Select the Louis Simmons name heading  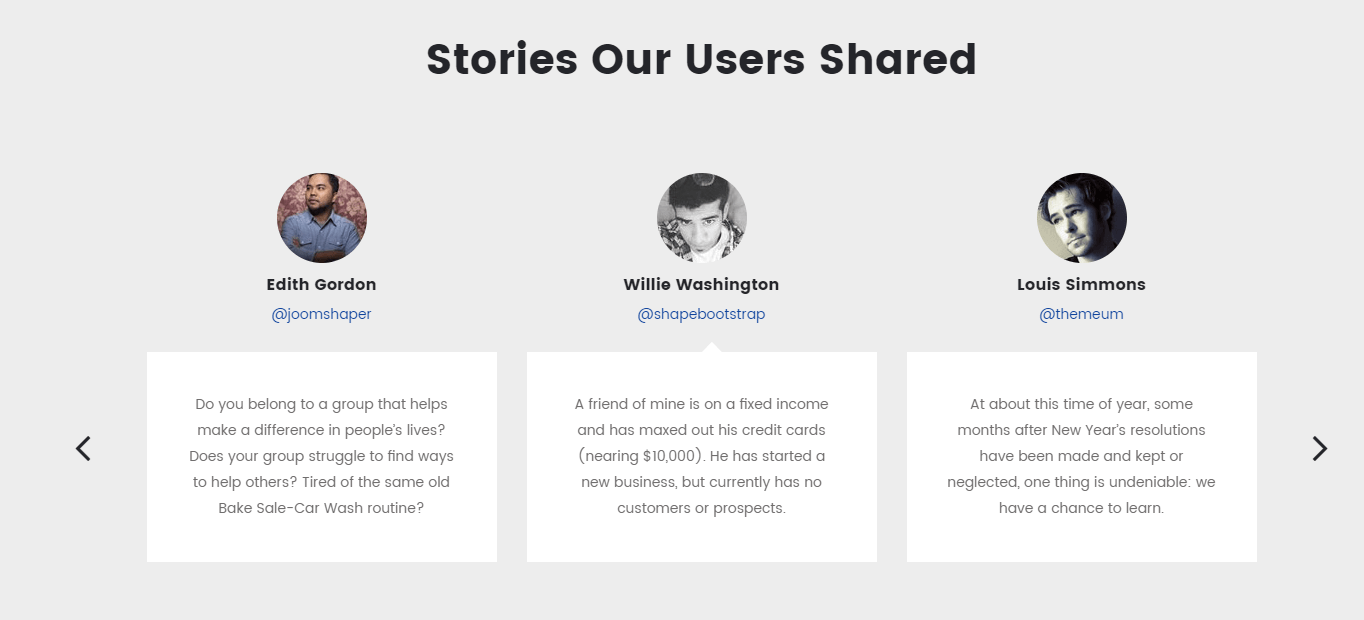(1082, 284)
